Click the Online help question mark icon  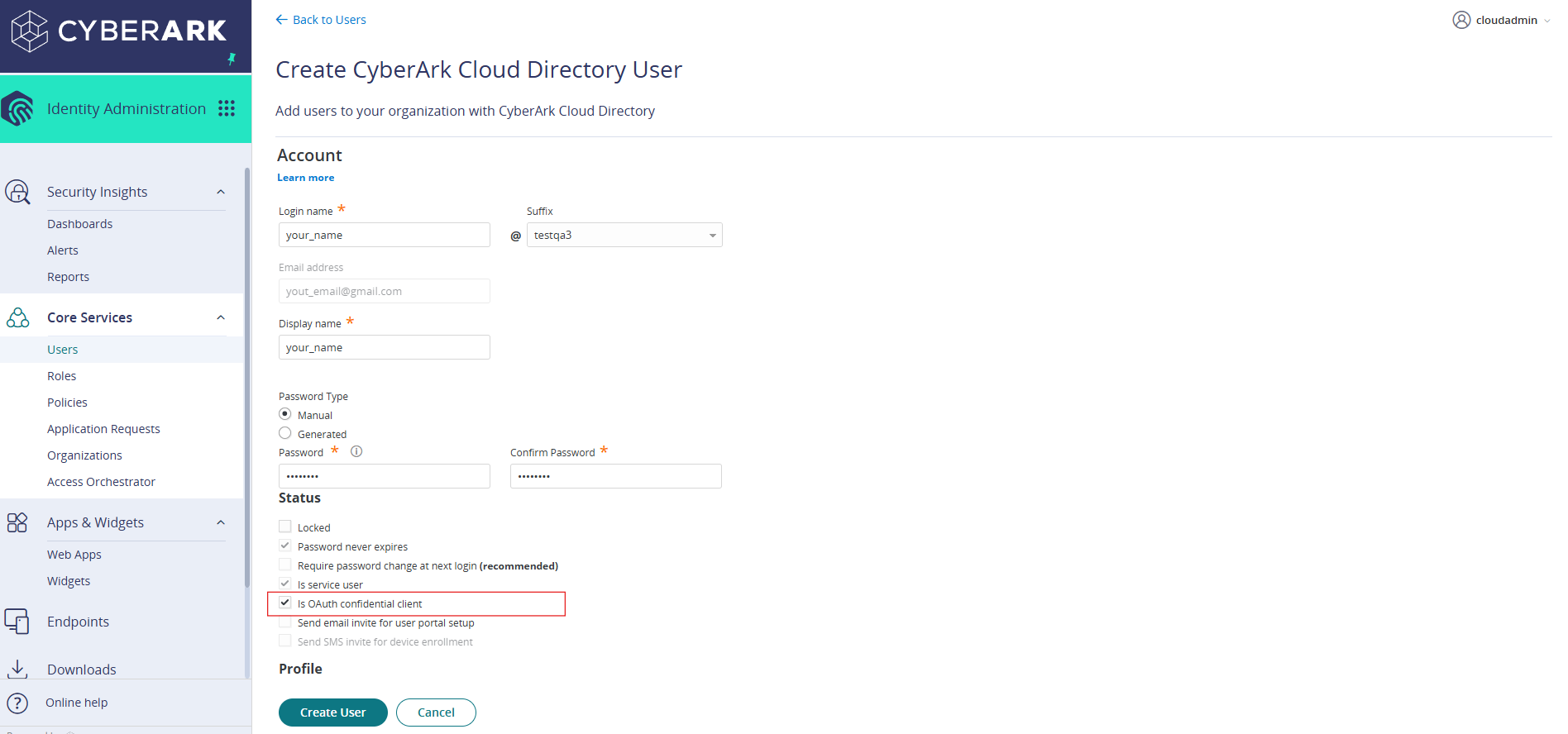(17, 703)
